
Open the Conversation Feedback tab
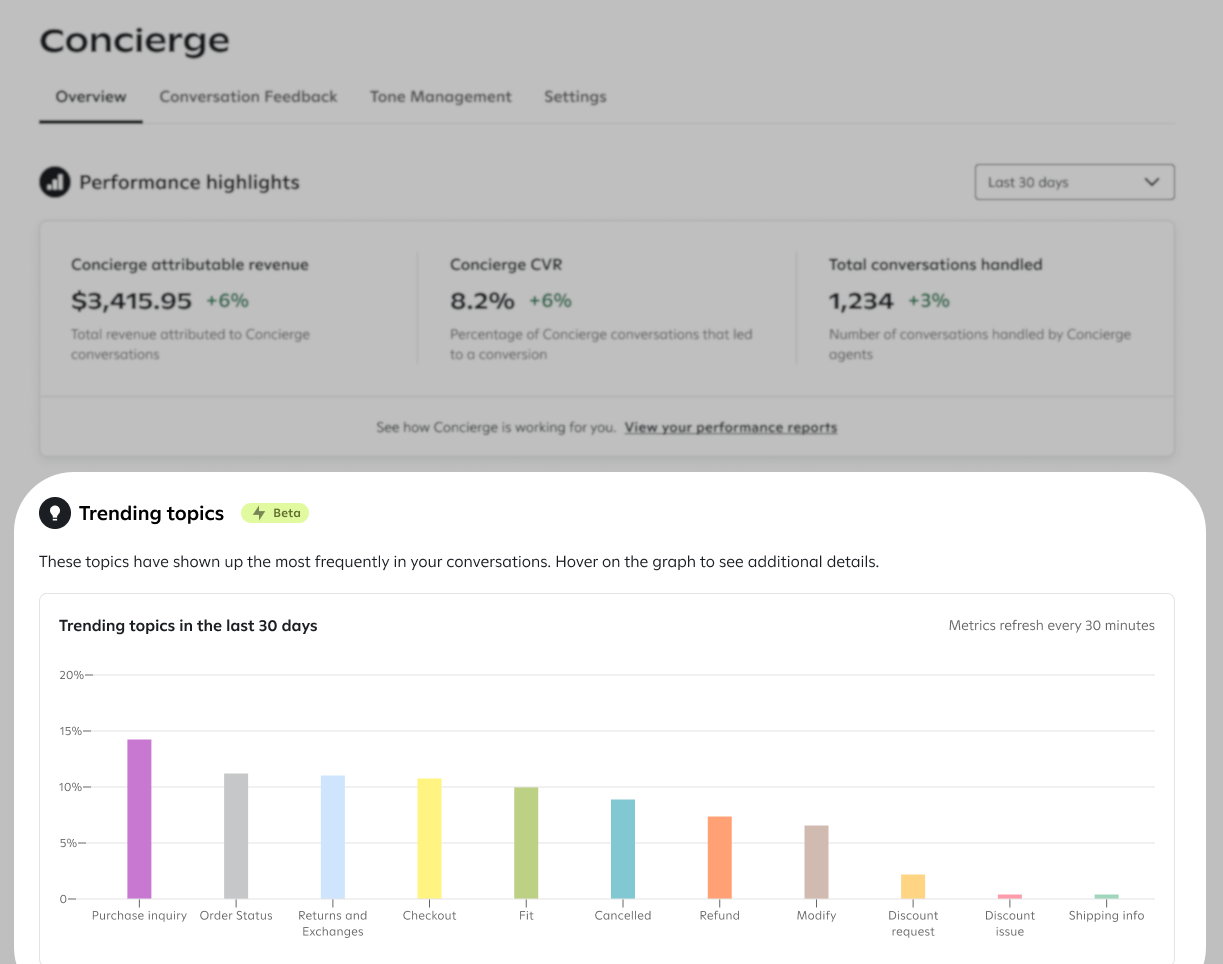point(248,97)
